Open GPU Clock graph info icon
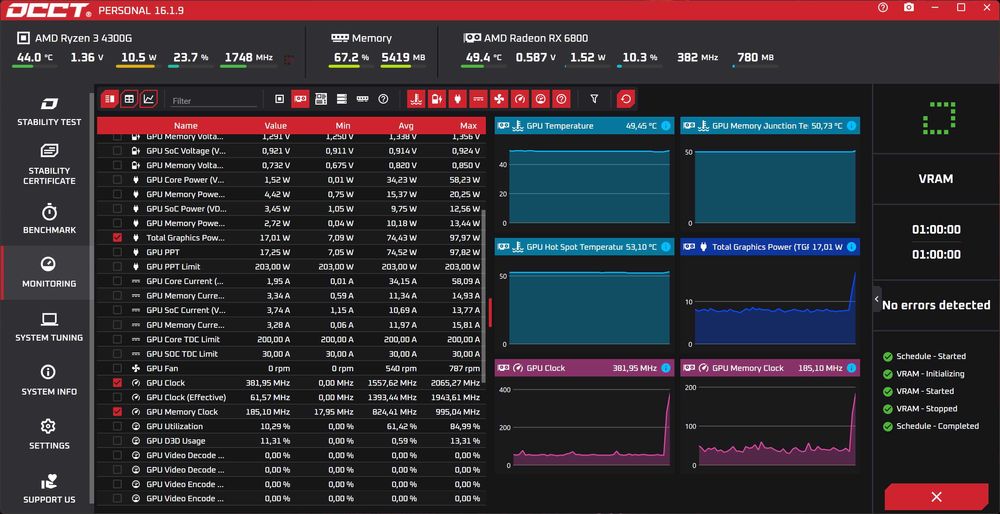 (x=666, y=368)
